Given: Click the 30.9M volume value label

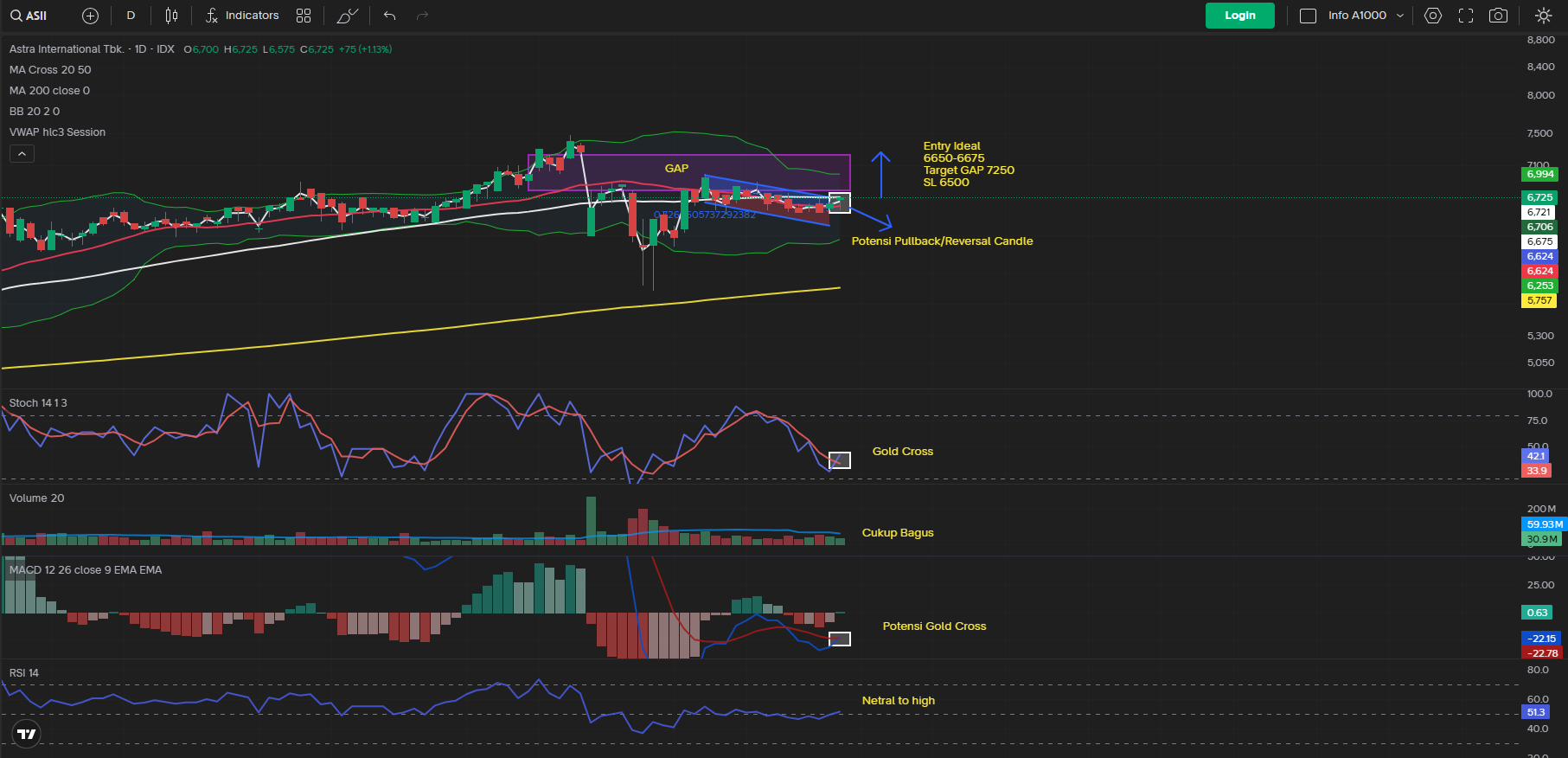Looking at the screenshot, I should pos(1542,540).
